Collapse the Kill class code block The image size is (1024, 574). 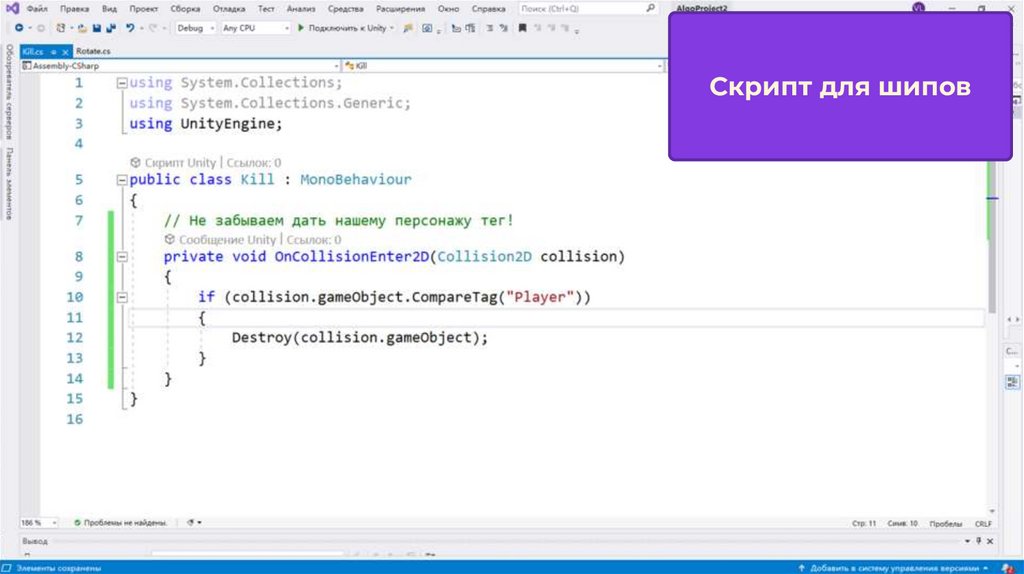click(122, 180)
